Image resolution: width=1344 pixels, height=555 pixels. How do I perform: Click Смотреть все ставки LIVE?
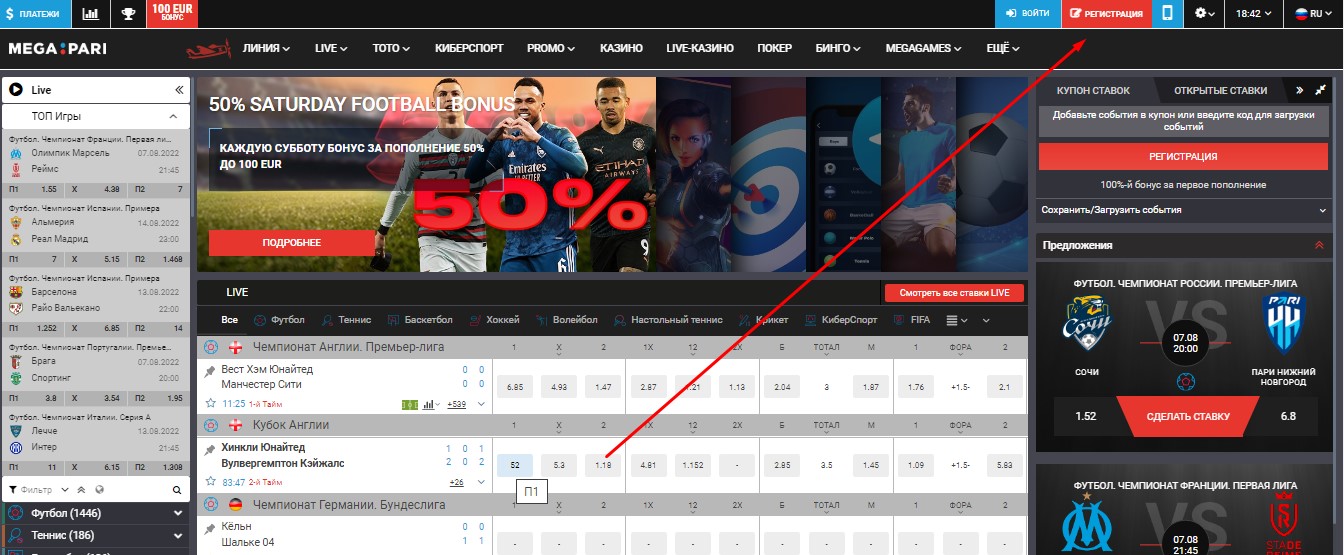point(954,293)
